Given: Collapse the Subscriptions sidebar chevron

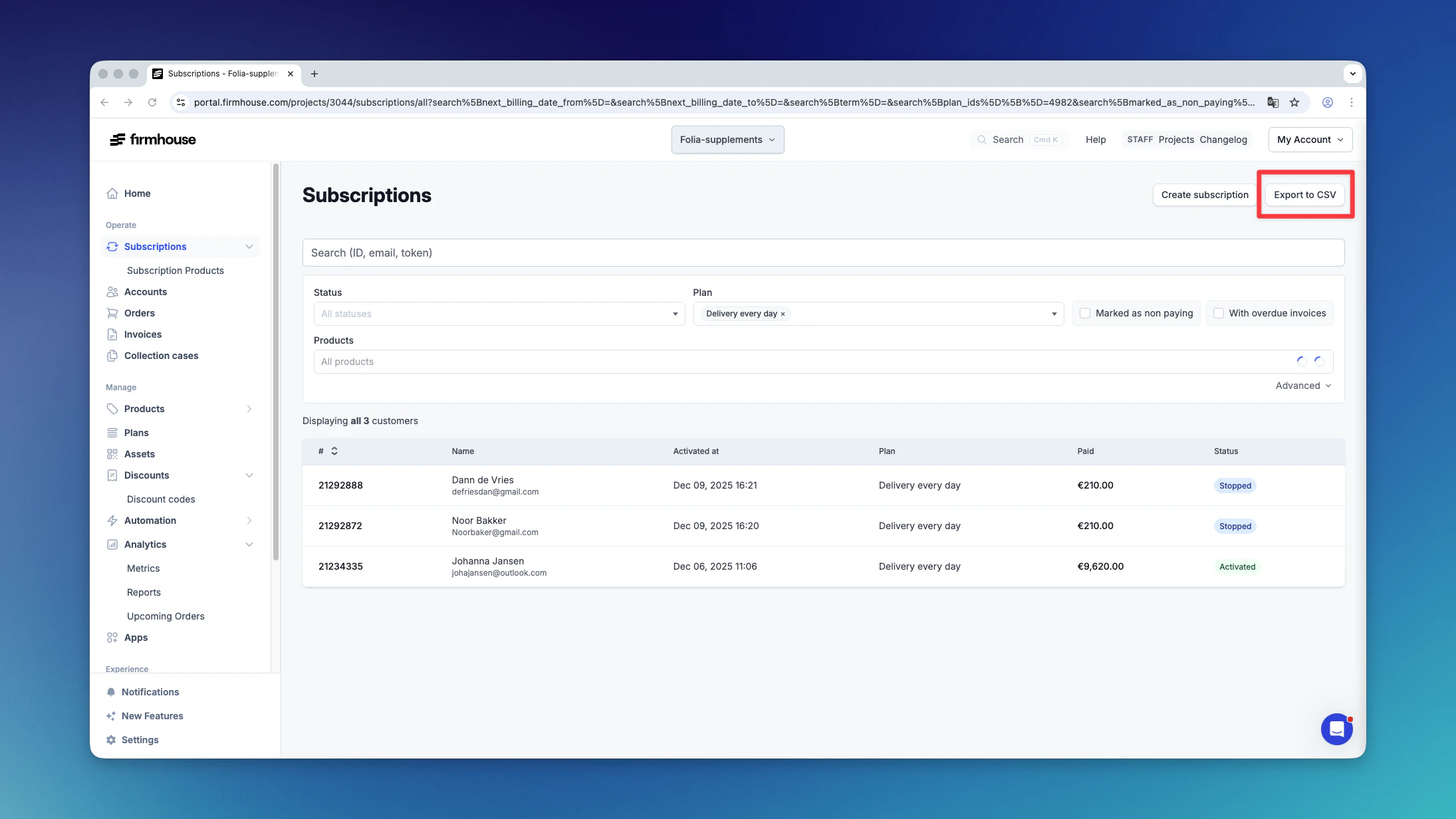Looking at the screenshot, I should click(x=249, y=247).
